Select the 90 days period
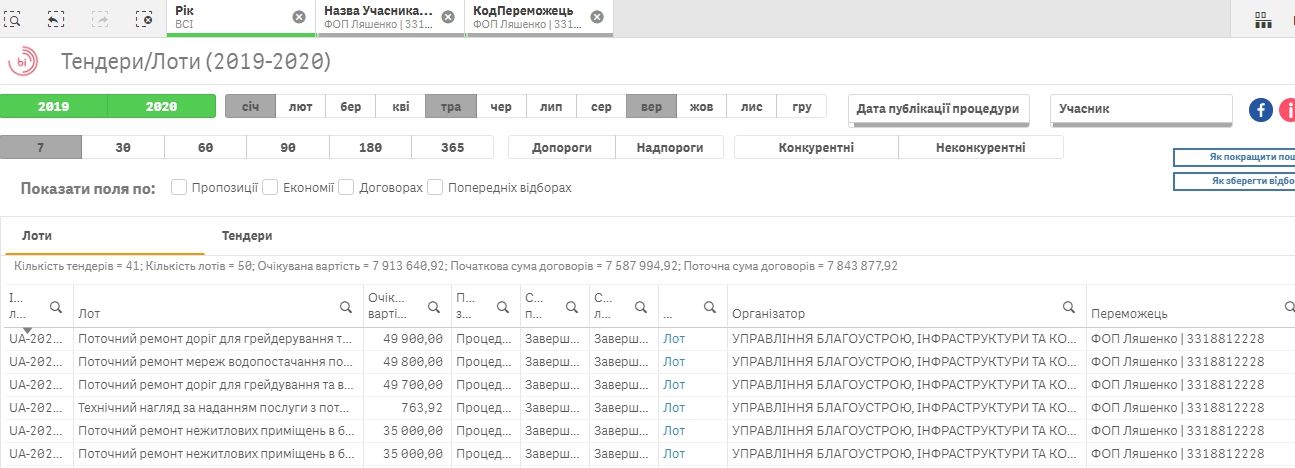 [x=288, y=147]
